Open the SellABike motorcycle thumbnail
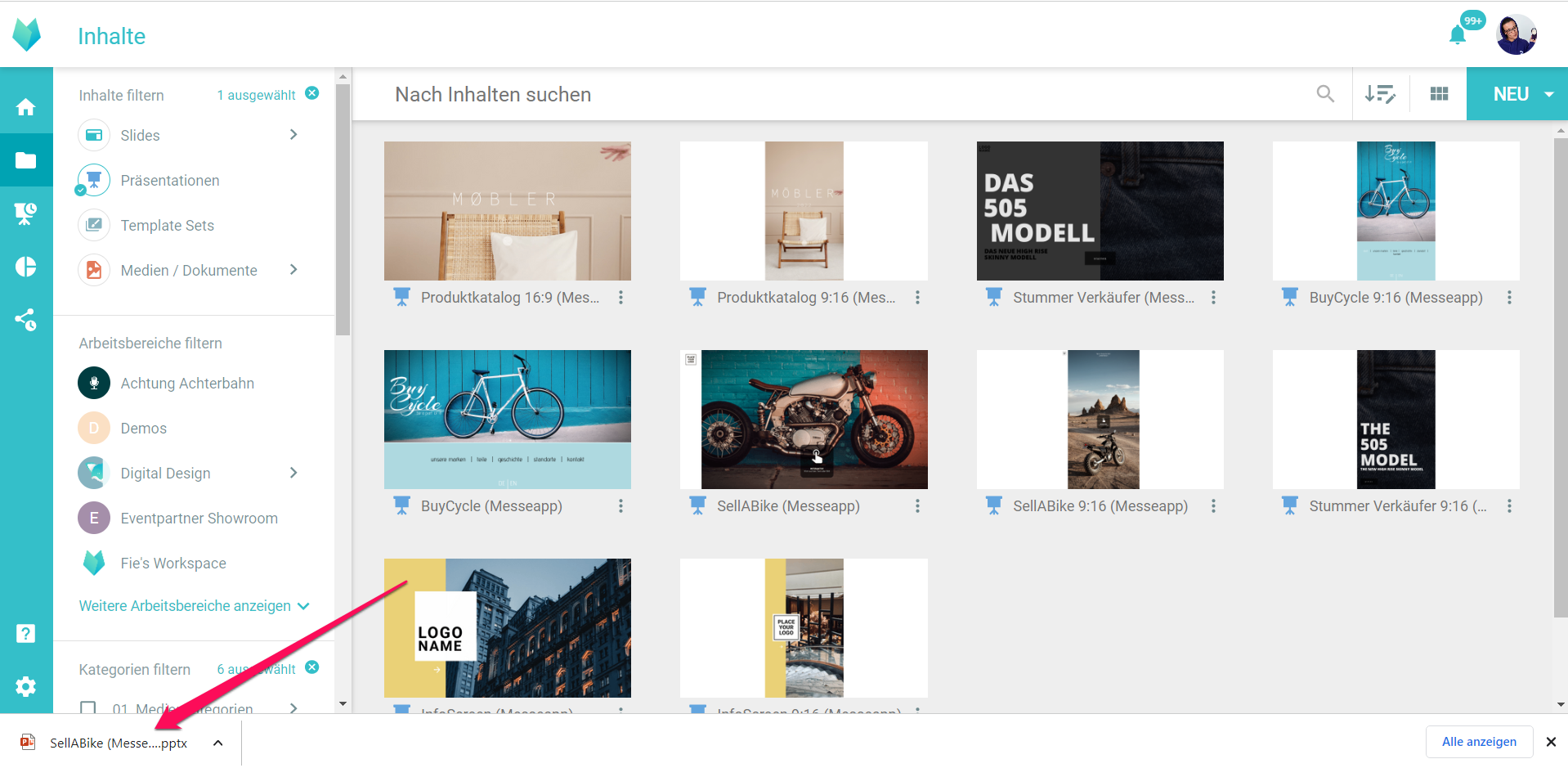 pyautogui.click(x=804, y=420)
